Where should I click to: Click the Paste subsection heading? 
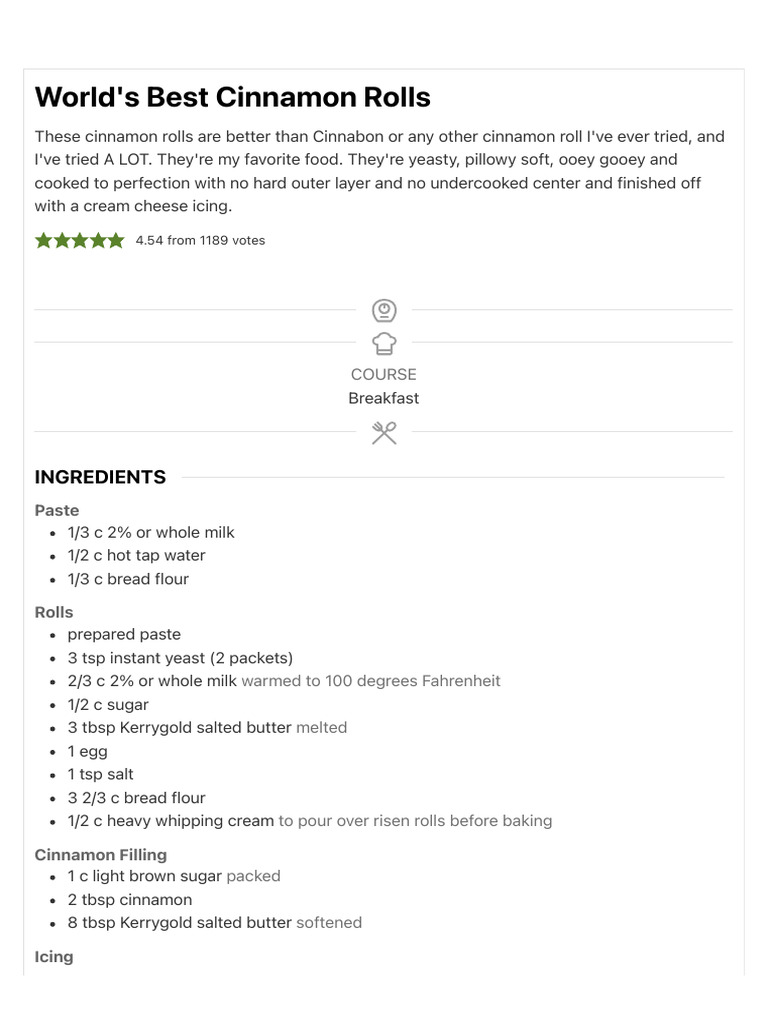(x=57, y=510)
